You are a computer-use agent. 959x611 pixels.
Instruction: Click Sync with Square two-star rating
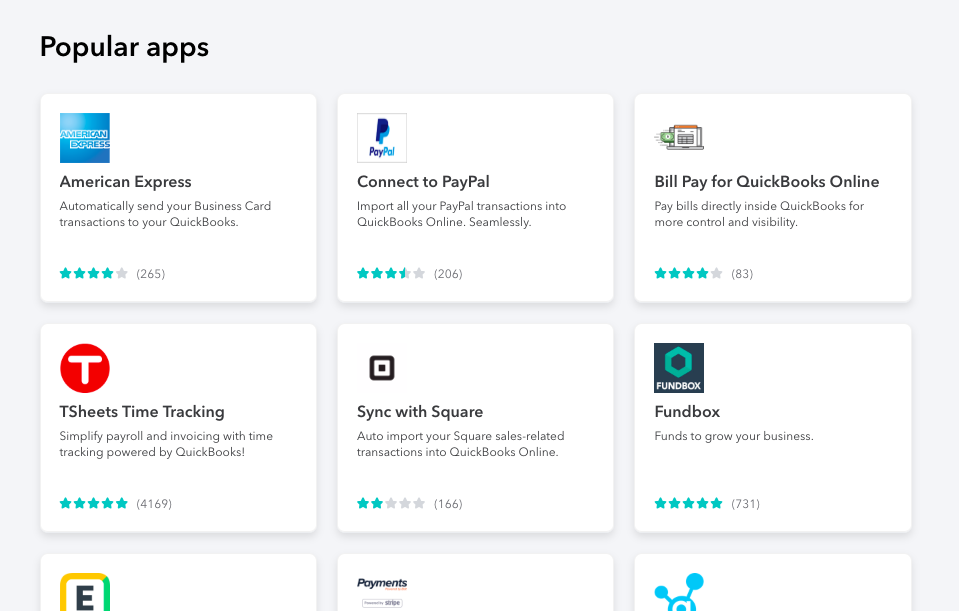click(x=391, y=503)
